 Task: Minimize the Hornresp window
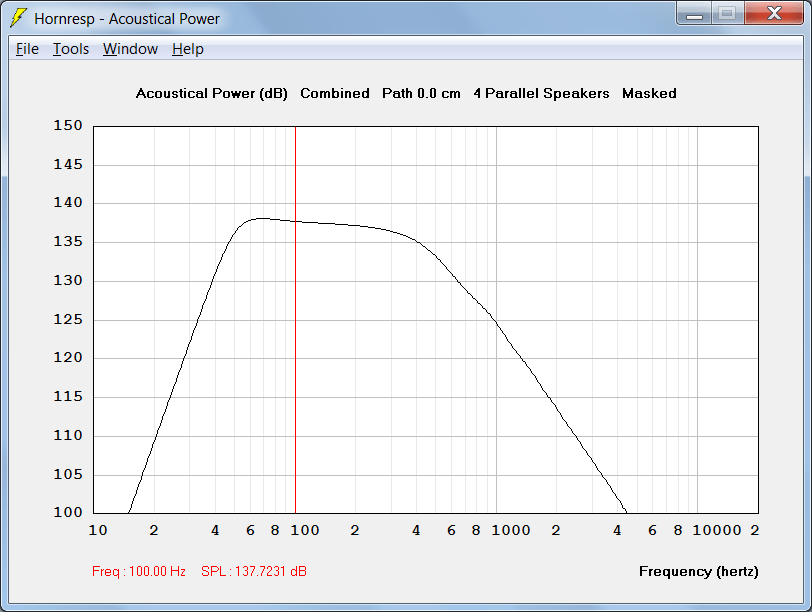click(x=694, y=13)
